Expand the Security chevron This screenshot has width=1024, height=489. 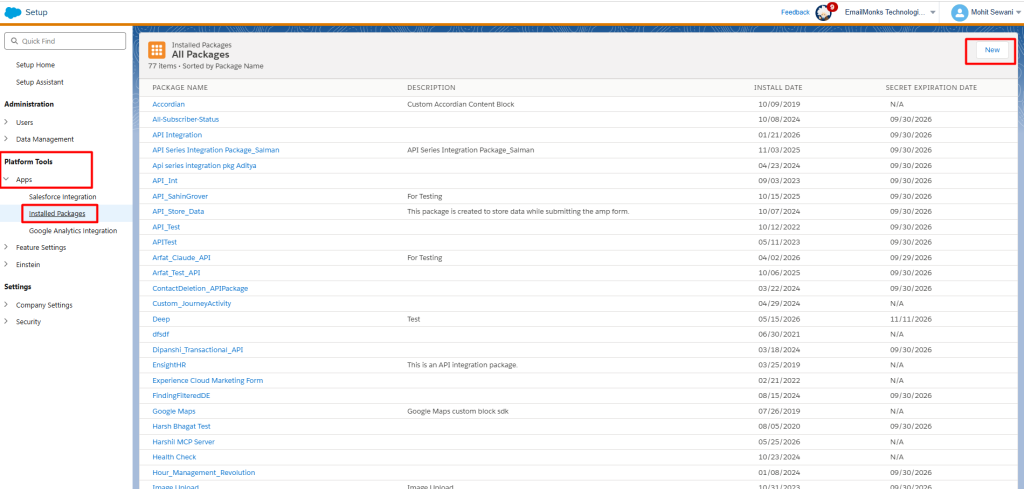pos(7,322)
